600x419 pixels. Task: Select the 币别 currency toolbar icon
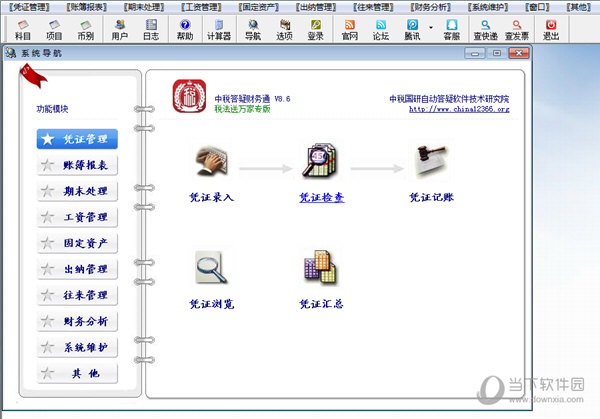[85, 30]
